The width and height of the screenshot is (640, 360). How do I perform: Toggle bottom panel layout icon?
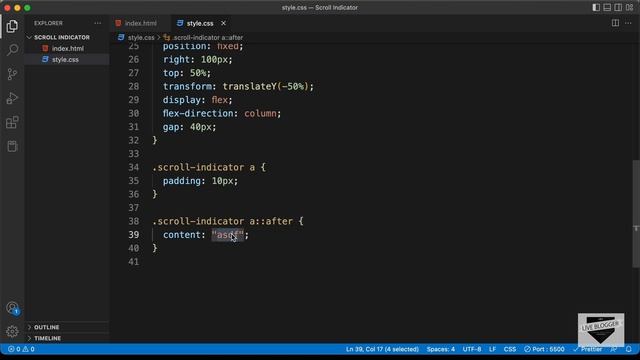click(607, 7)
